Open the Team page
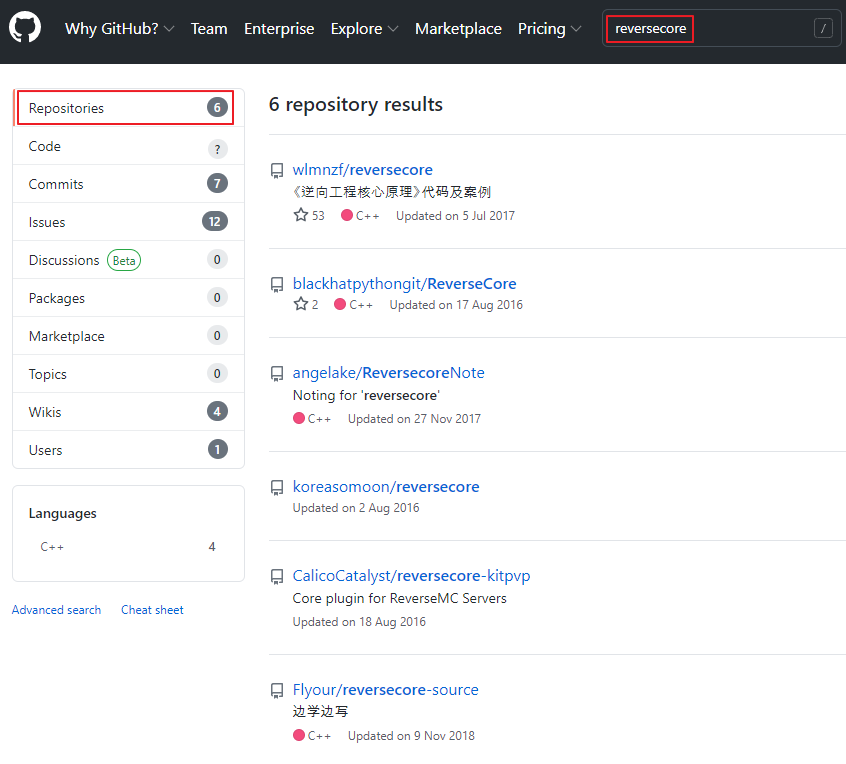Viewport: 846px width, 764px height. 209,29
